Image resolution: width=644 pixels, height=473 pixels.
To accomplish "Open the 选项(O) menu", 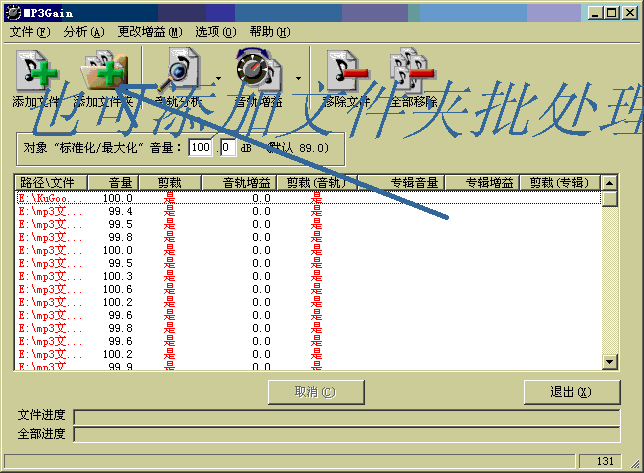I will pyautogui.click(x=216, y=32).
